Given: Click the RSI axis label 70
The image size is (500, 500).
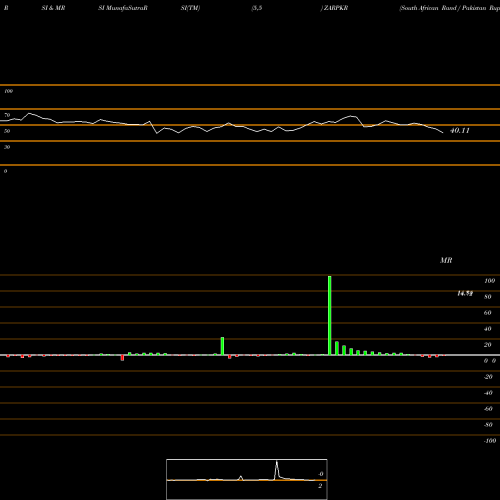Looking at the screenshot, I should click(7, 115).
